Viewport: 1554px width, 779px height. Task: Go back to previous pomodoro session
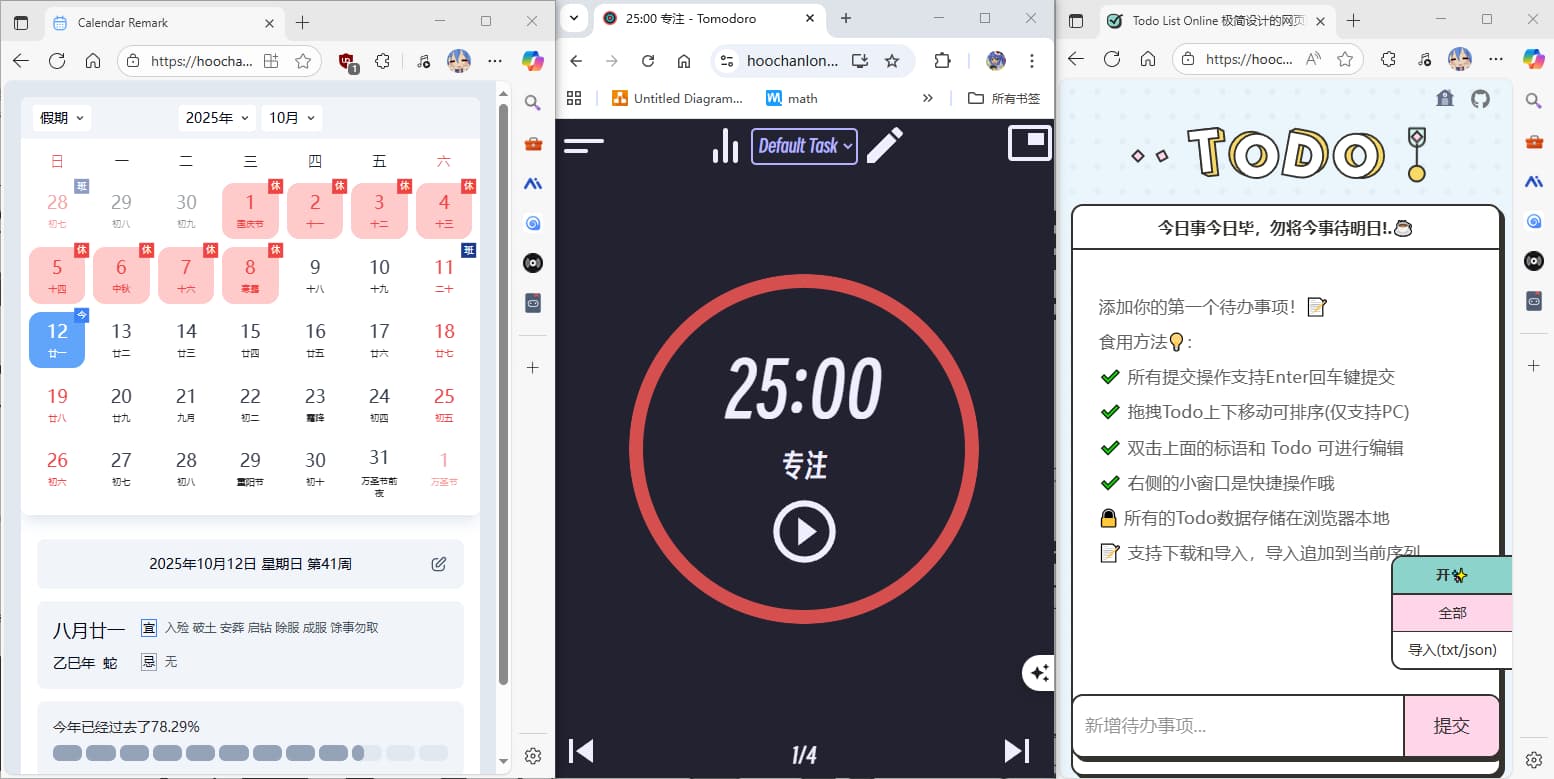tap(581, 751)
